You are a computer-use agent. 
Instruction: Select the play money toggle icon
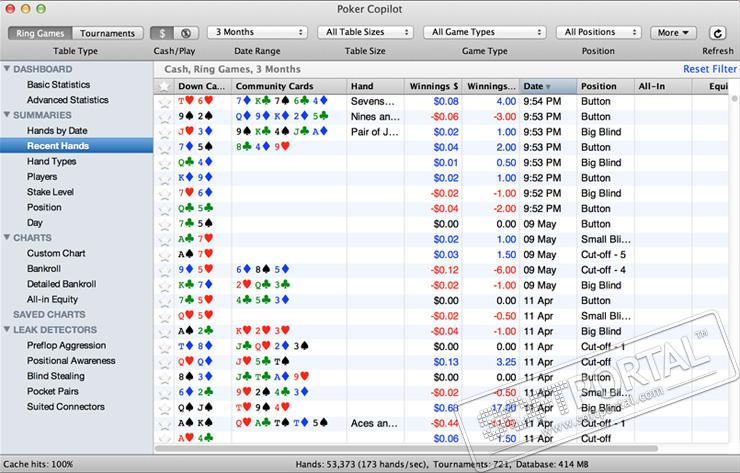pyautogui.click(x=186, y=33)
